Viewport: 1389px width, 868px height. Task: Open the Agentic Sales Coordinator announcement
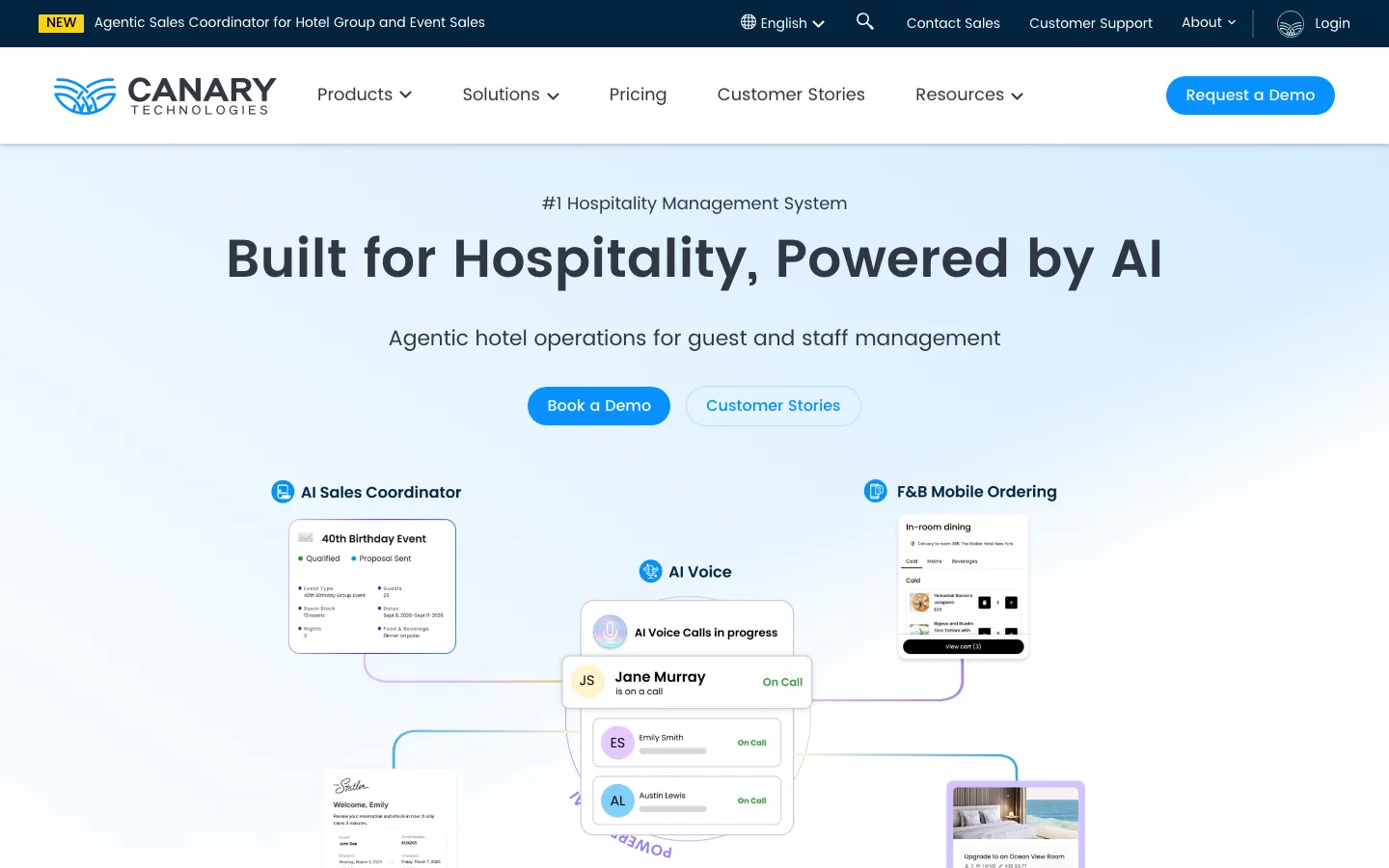[x=289, y=22]
